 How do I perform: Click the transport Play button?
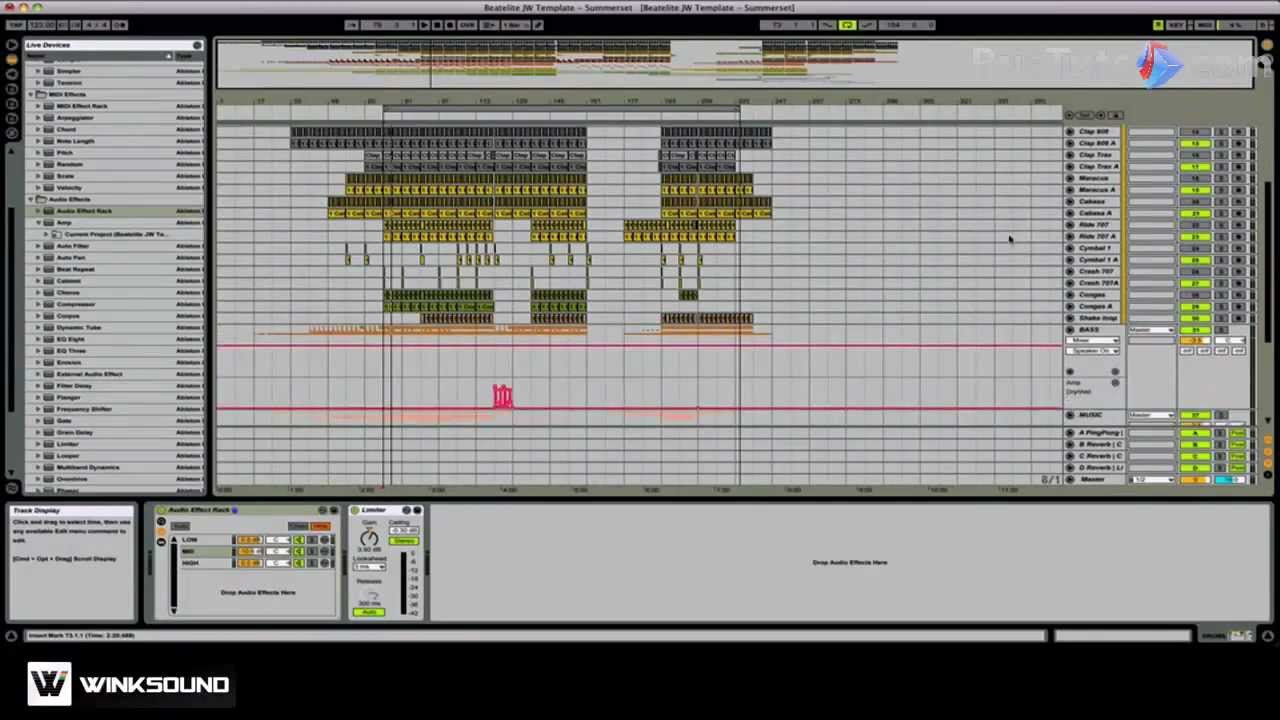[x=424, y=25]
